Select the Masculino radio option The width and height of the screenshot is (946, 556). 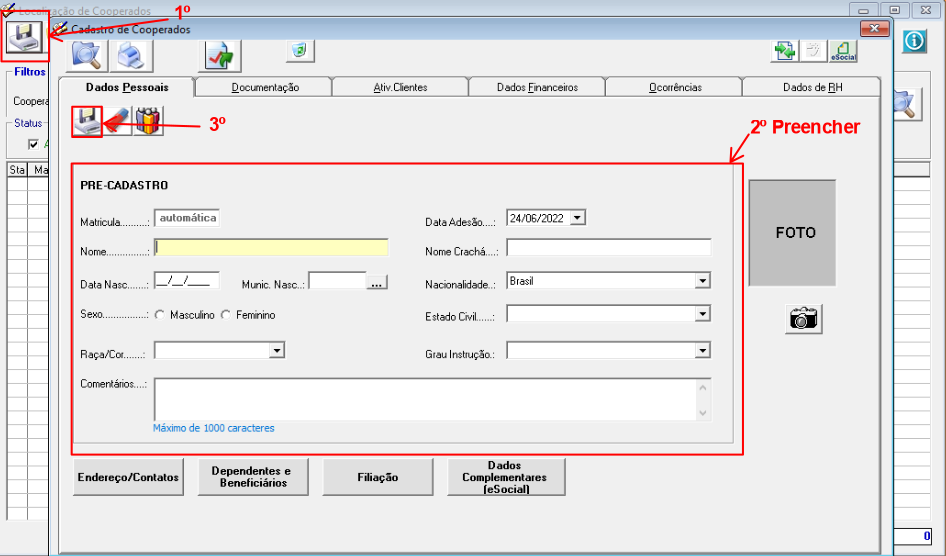(160, 315)
